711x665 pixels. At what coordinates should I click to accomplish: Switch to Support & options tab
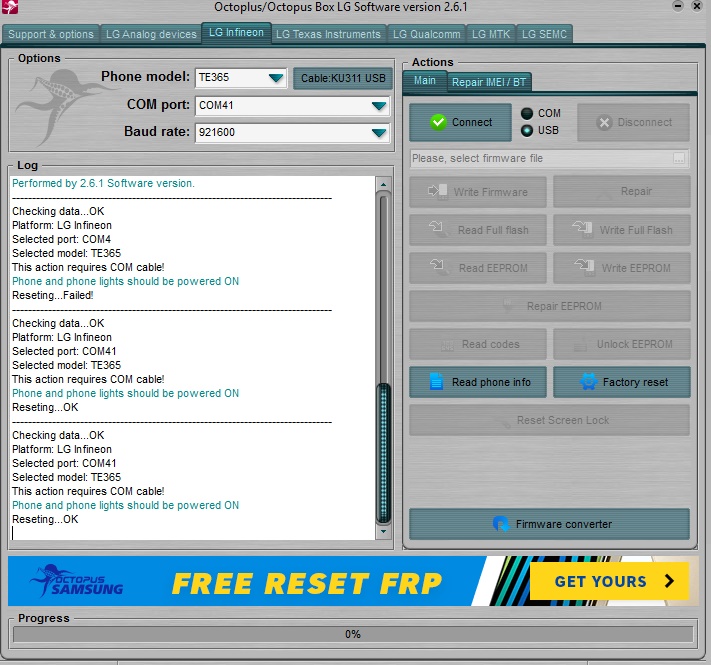51,34
